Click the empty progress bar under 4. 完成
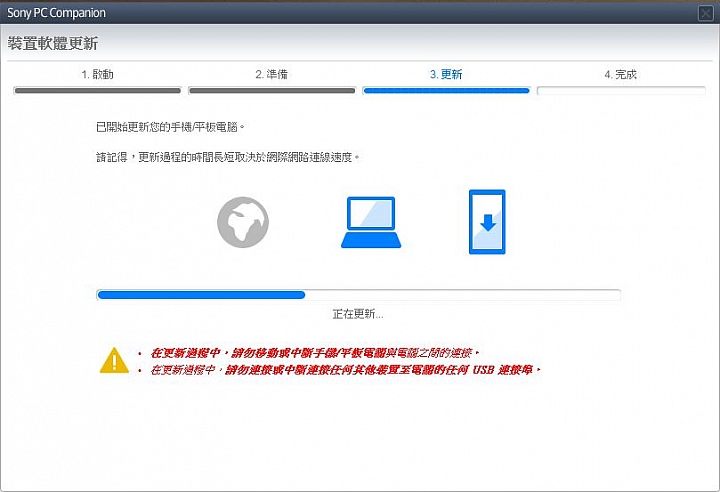Viewport: 720px width, 492px height. [621, 90]
